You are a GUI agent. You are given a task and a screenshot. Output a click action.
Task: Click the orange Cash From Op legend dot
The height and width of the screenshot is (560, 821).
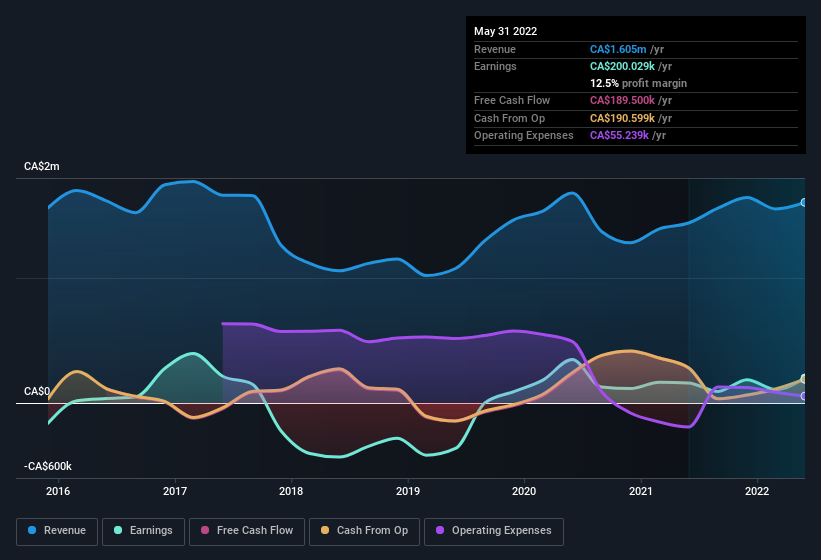[325, 530]
